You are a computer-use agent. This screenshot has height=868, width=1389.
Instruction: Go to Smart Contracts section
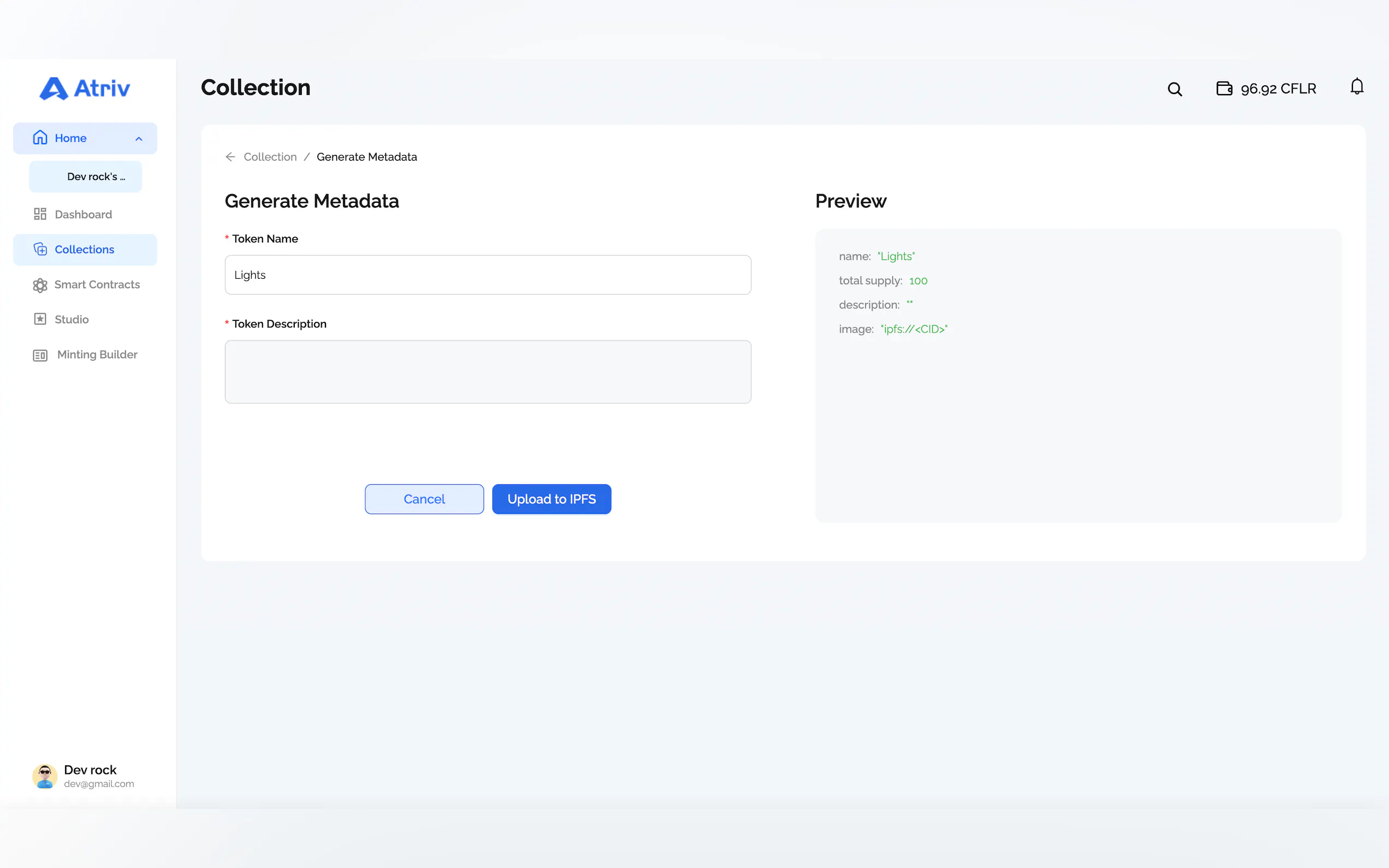click(96, 285)
